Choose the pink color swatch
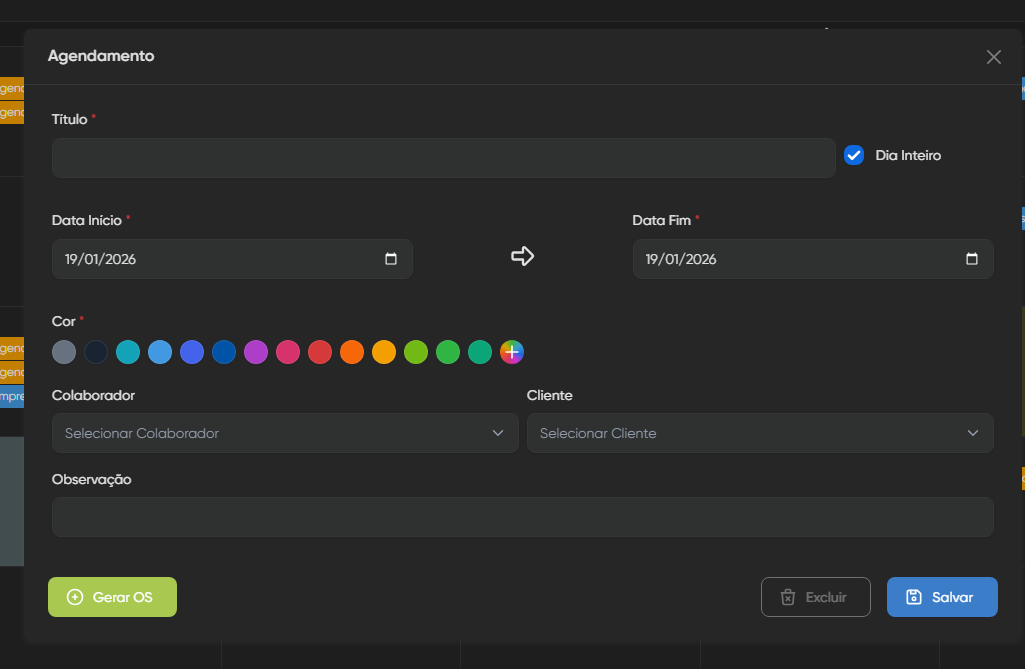Viewport: 1025px width, 669px height. coord(288,352)
